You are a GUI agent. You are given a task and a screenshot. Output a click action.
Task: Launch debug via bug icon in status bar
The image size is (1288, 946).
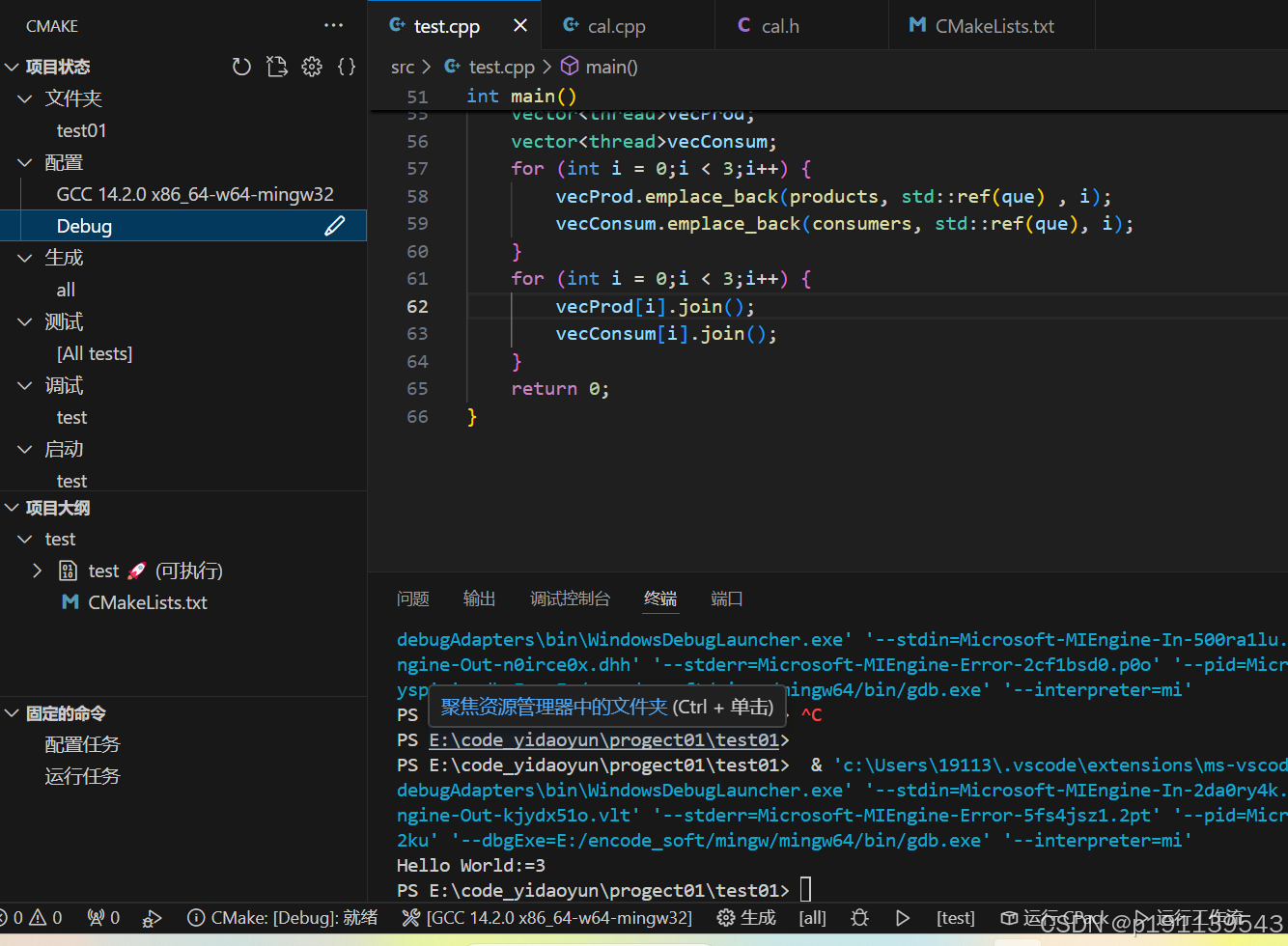(x=859, y=917)
